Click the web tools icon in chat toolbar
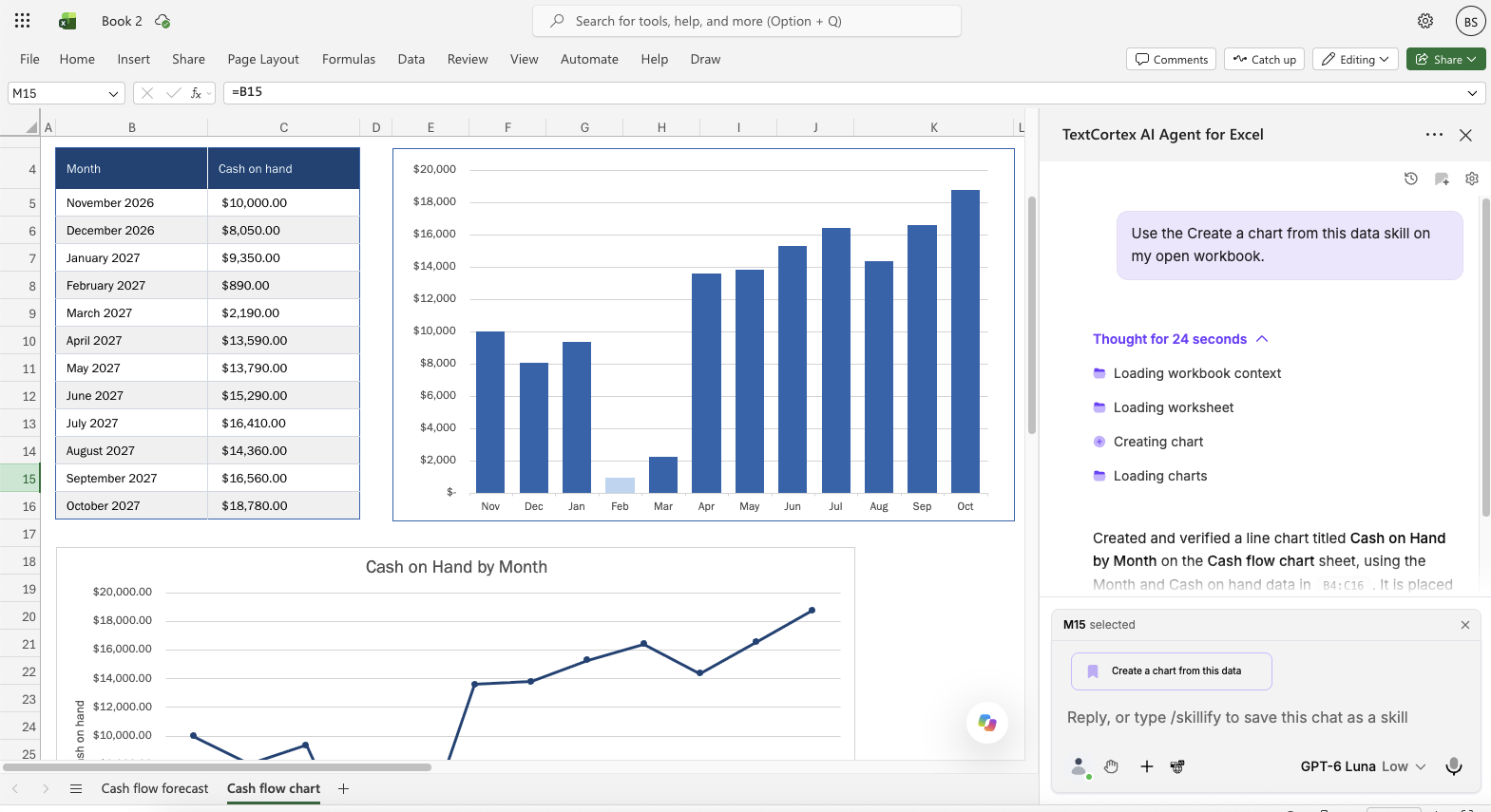The image size is (1491, 812). click(x=1177, y=766)
